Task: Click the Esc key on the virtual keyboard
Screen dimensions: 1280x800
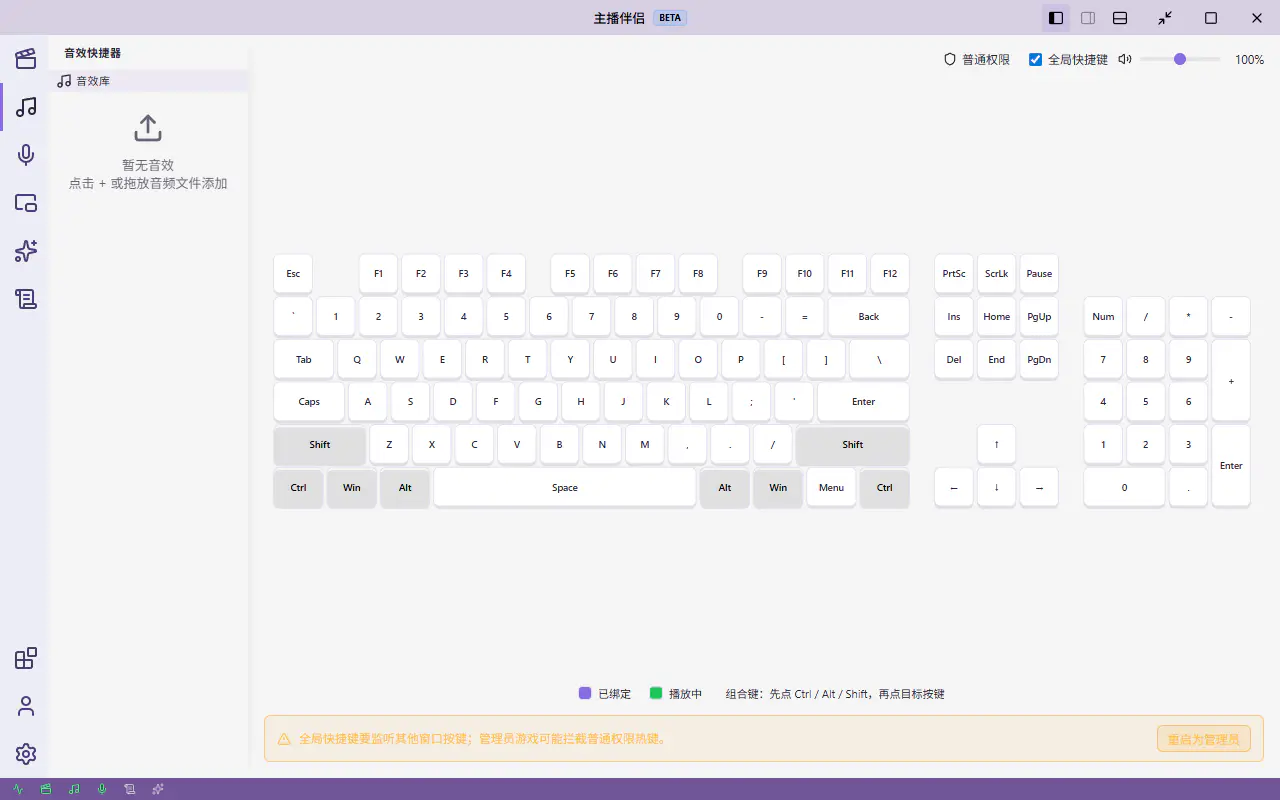Action: [293, 273]
